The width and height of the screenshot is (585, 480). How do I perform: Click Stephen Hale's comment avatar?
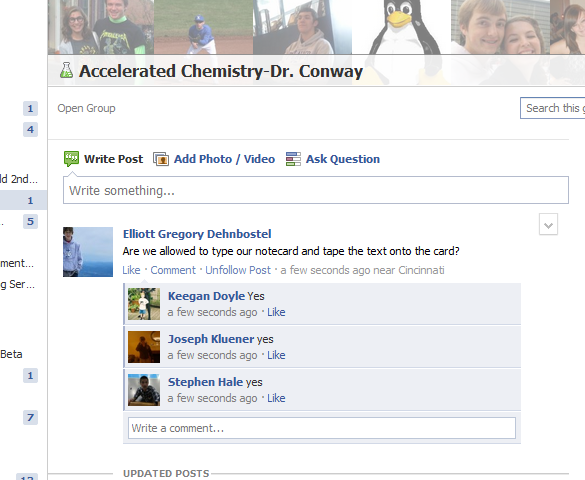coord(144,390)
